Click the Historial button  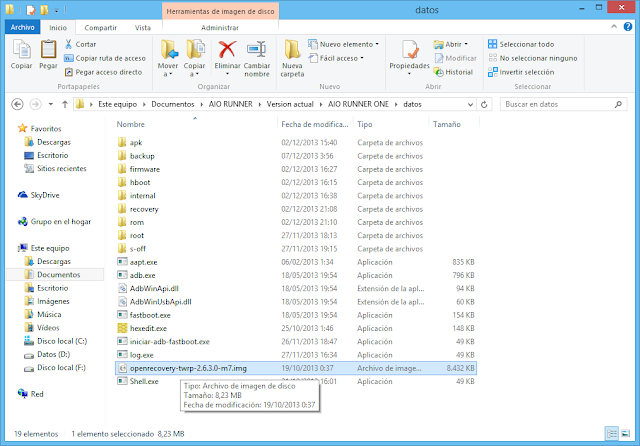pyautogui.click(x=453, y=72)
